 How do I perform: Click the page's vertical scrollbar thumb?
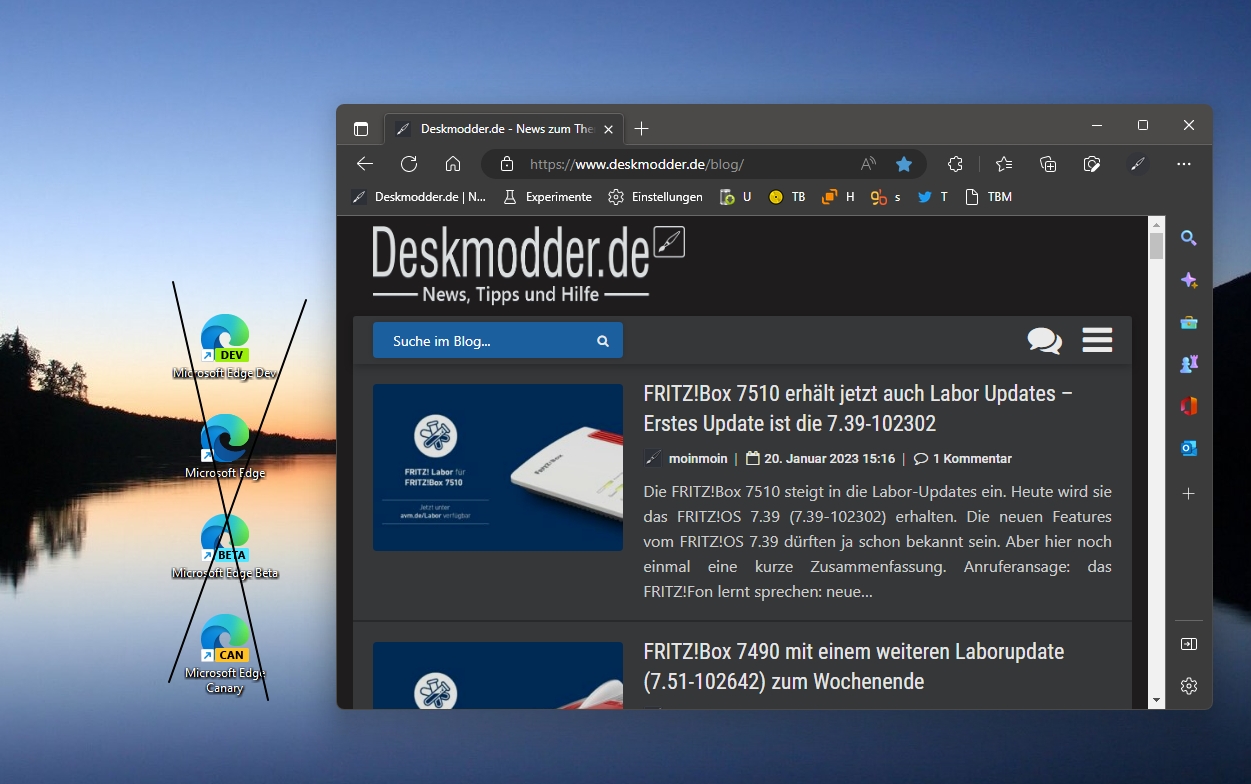pos(1157,246)
